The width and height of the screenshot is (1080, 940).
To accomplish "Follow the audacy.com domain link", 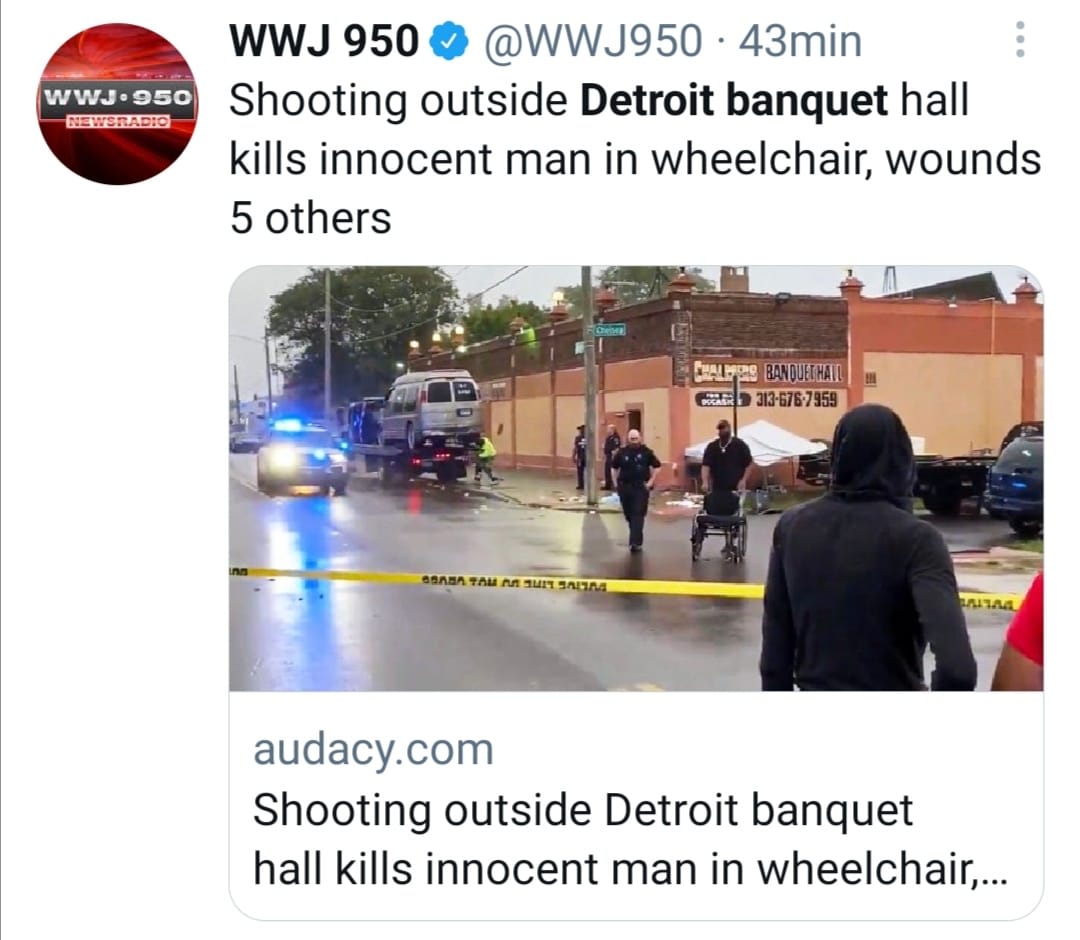I will click(373, 749).
